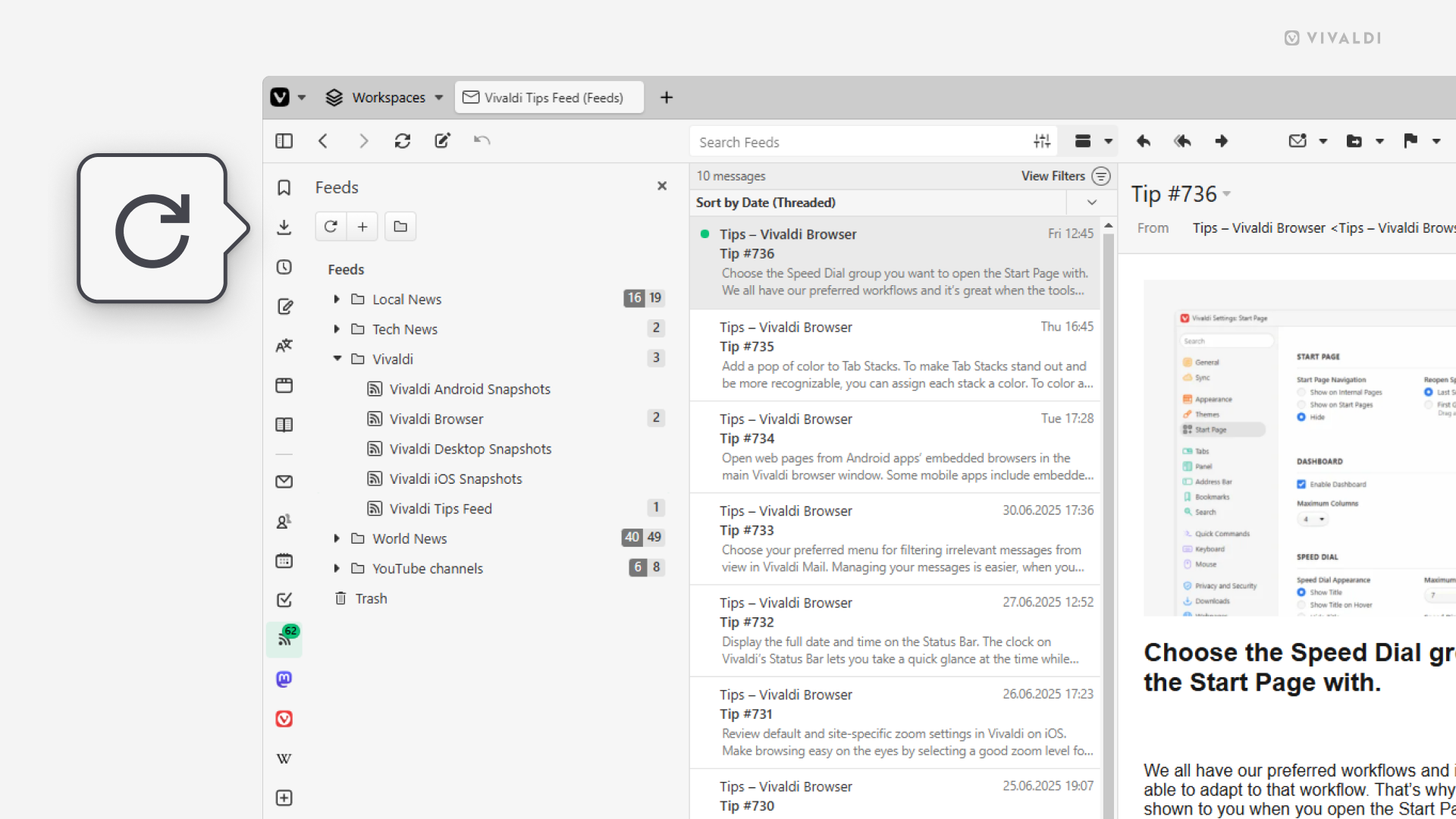Open the History panel clock icon
Image resolution: width=1456 pixels, height=819 pixels.
tap(284, 267)
